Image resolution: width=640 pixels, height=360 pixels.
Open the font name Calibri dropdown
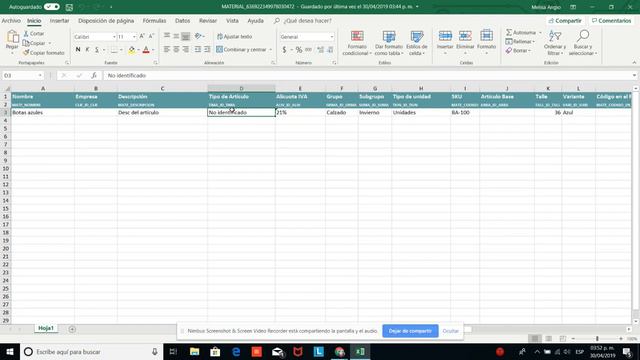(x=114, y=37)
